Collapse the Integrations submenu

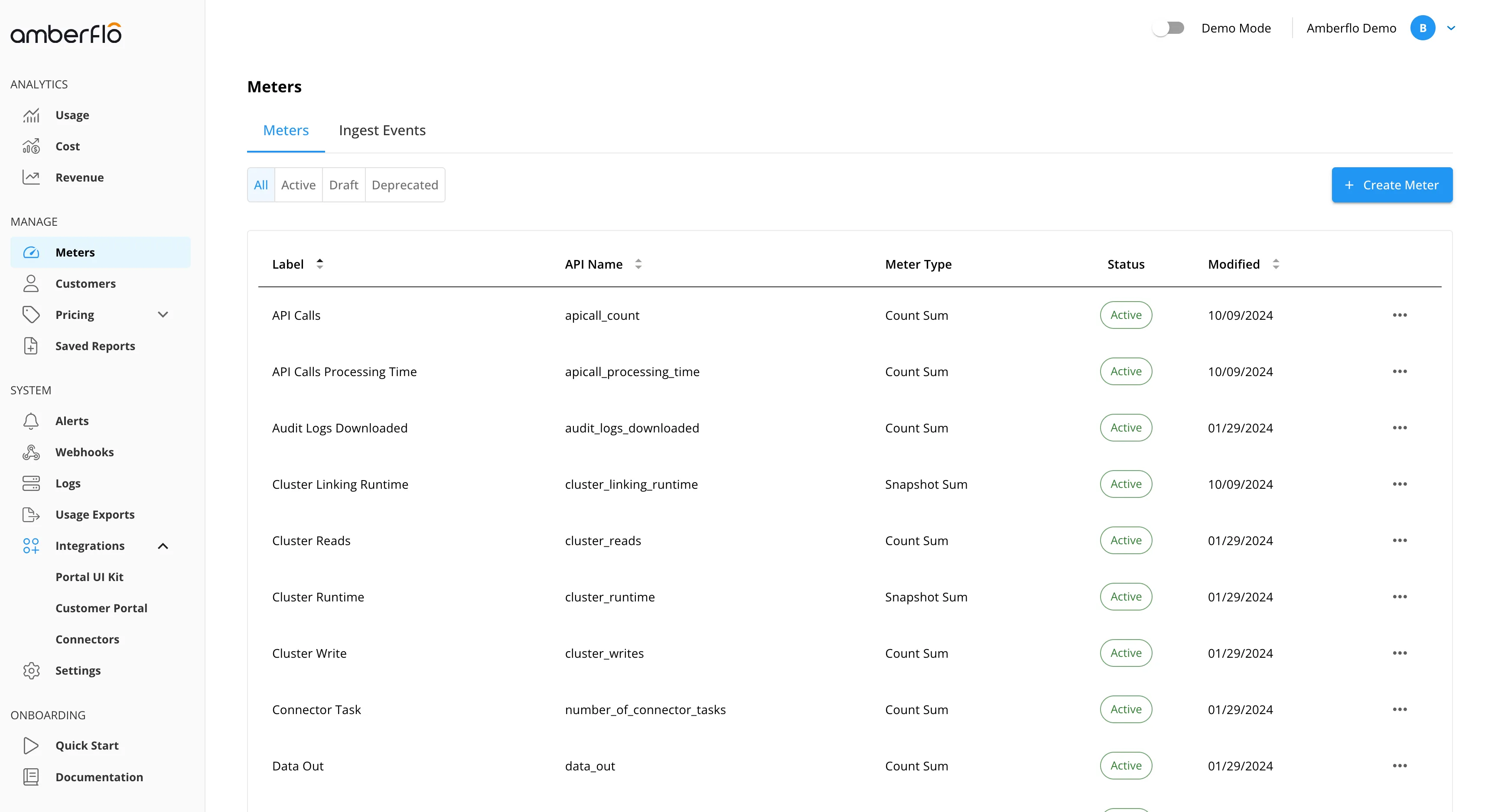coord(163,546)
